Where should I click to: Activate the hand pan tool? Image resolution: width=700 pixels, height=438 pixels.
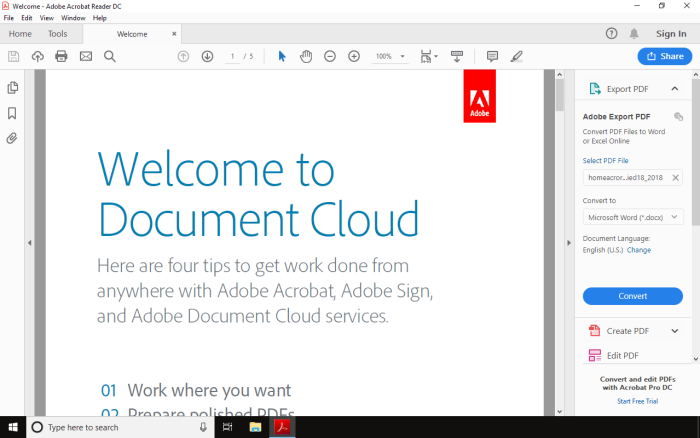[306, 56]
